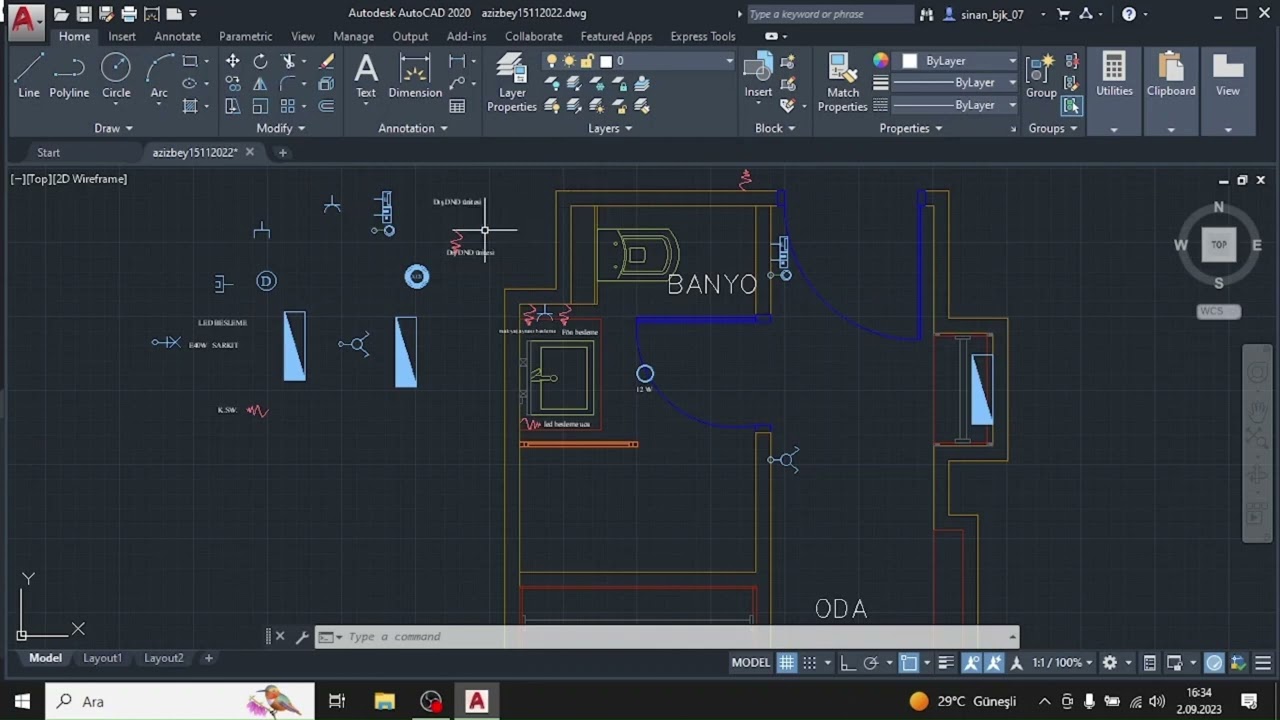Viewport: 1280px width, 720px height.
Task: Open the Parametric ribbon tab
Action: [245, 36]
